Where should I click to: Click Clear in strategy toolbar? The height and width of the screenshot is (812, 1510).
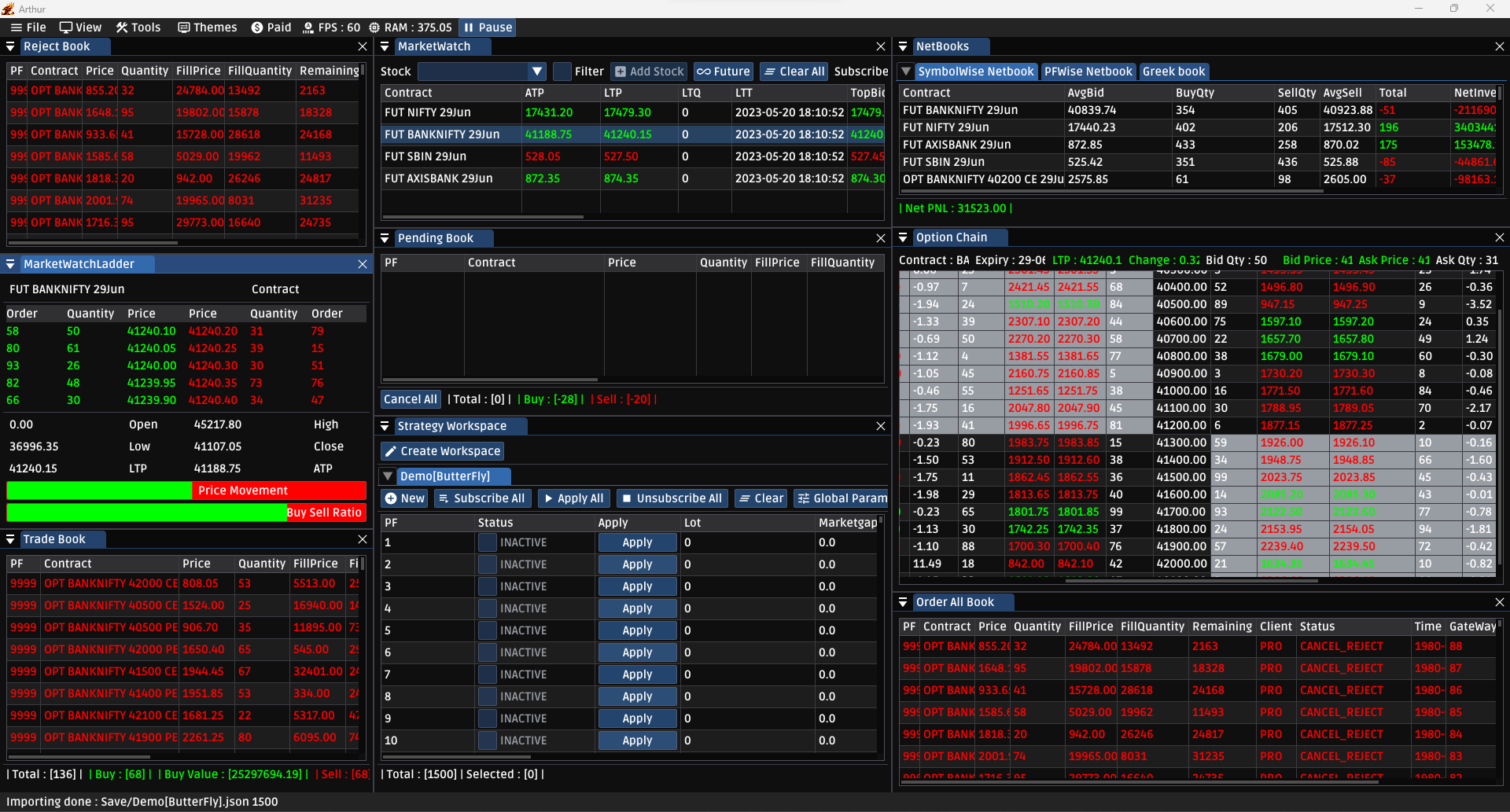(761, 498)
